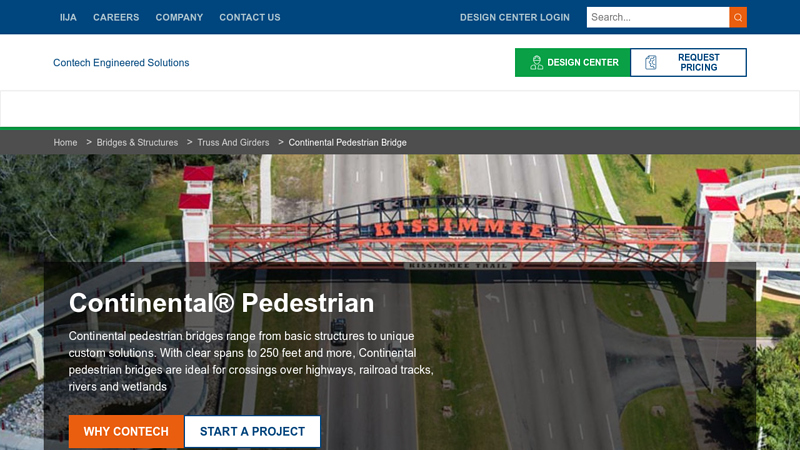This screenshot has height=450, width=800.
Task: Click Continental Pedestrian Bridge breadcrumb text
Action: coord(347,142)
